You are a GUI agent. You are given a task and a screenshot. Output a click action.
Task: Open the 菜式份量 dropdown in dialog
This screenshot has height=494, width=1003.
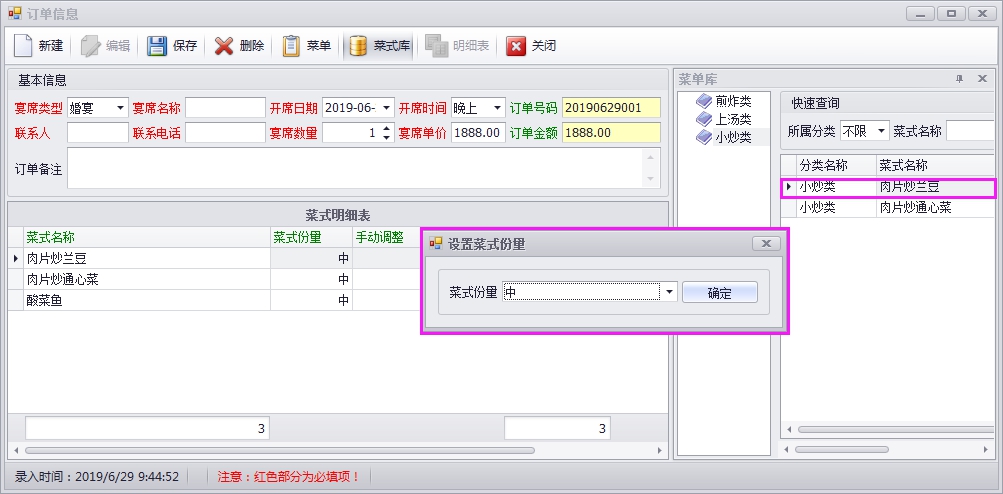click(x=669, y=292)
